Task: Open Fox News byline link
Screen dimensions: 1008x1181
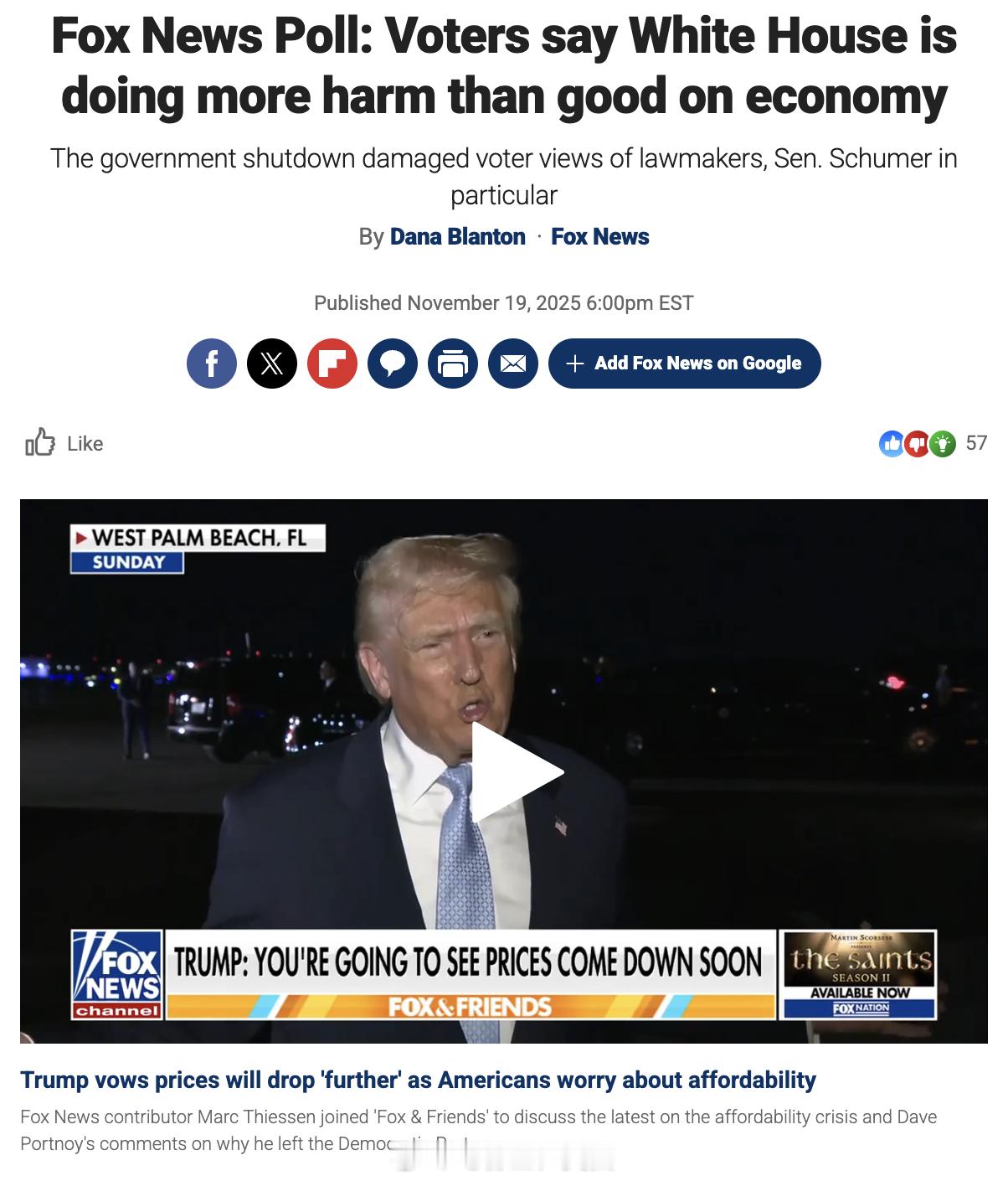Action: (x=600, y=237)
